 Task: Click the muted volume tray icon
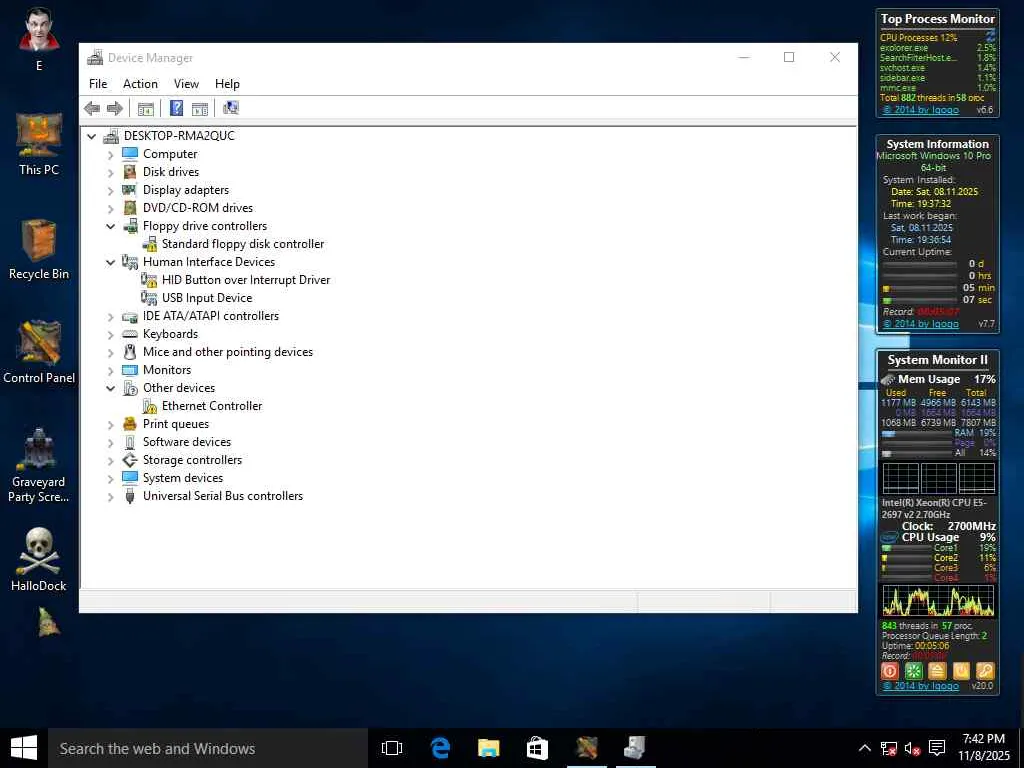(x=913, y=748)
